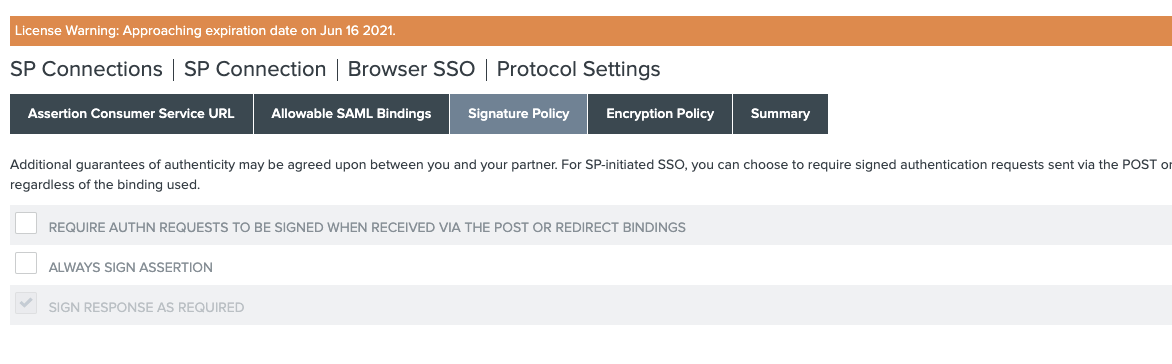Toggle the Sign Response As Required checkbox

[26, 303]
